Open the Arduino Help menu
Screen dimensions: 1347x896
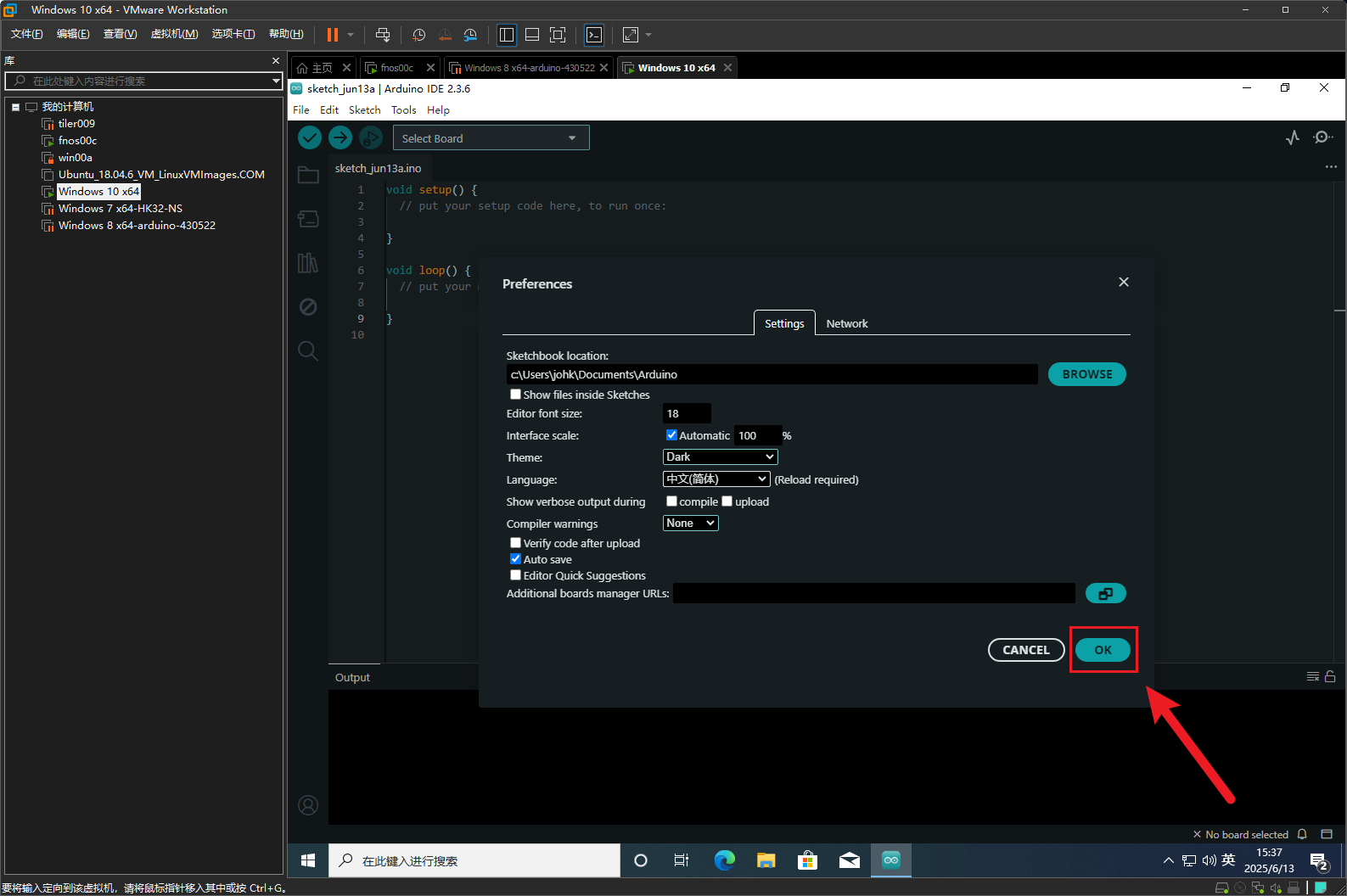click(438, 109)
